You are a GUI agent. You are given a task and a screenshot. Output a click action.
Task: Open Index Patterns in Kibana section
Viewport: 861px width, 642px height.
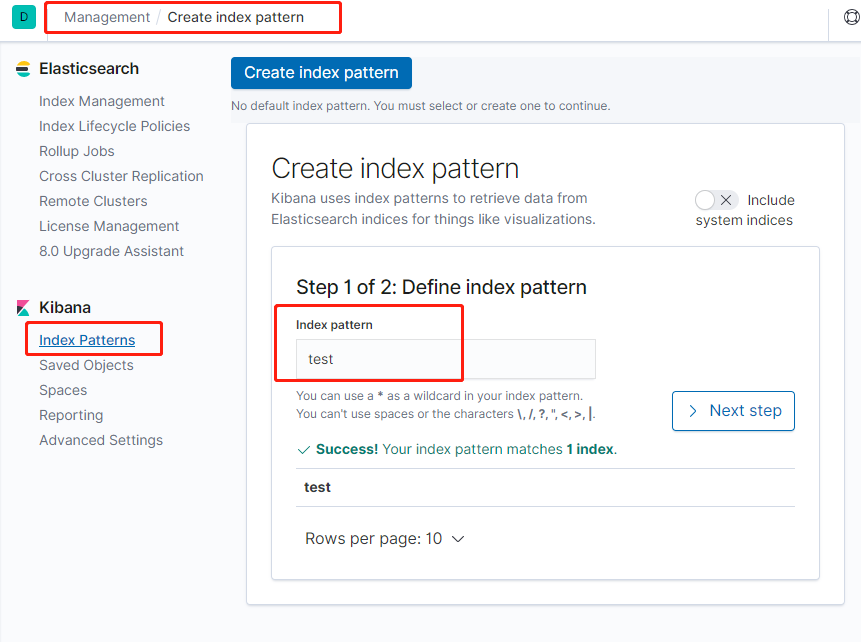pos(87,340)
